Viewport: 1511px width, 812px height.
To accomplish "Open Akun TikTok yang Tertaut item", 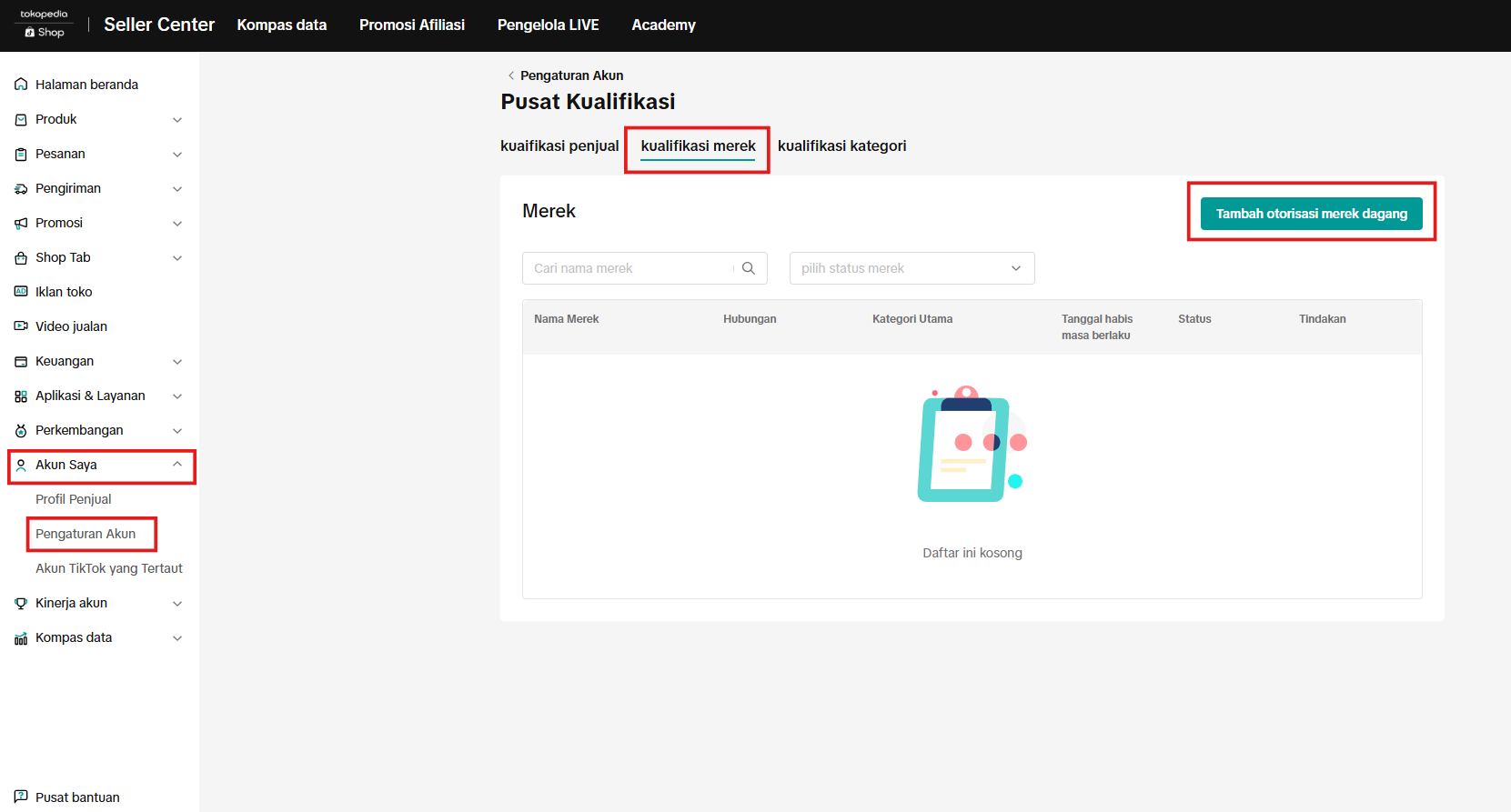I will (109, 568).
